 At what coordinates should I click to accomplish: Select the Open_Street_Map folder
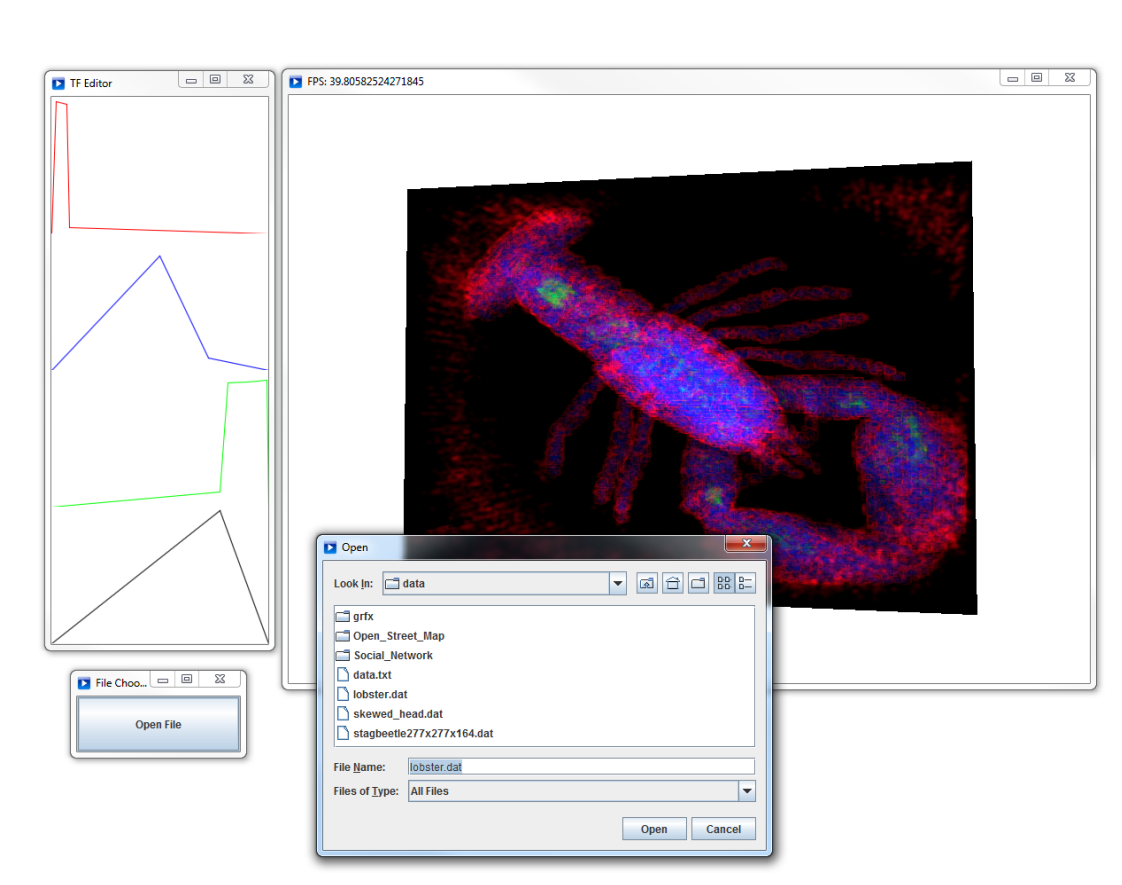pos(398,636)
